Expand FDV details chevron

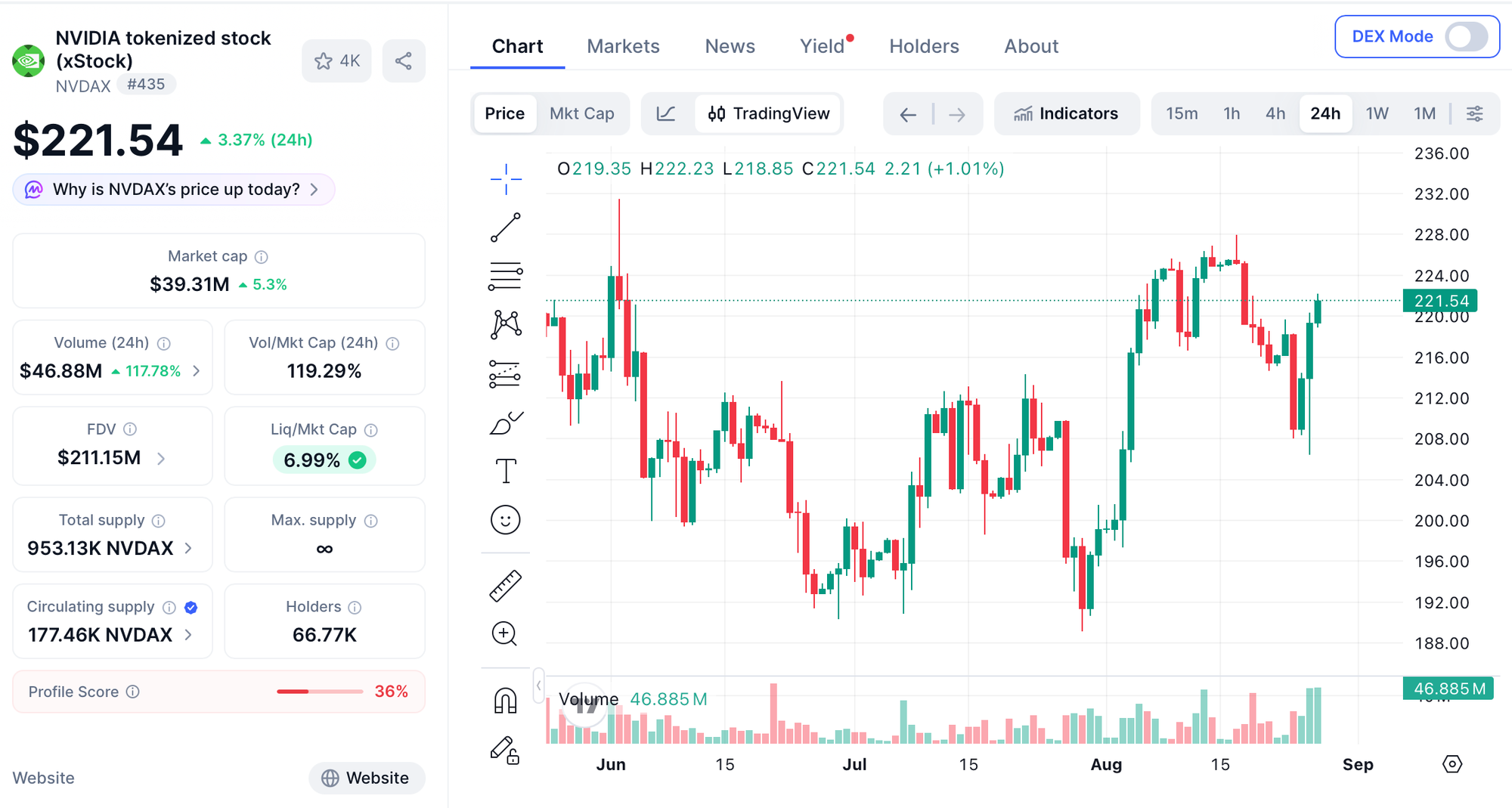(x=161, y=458)
